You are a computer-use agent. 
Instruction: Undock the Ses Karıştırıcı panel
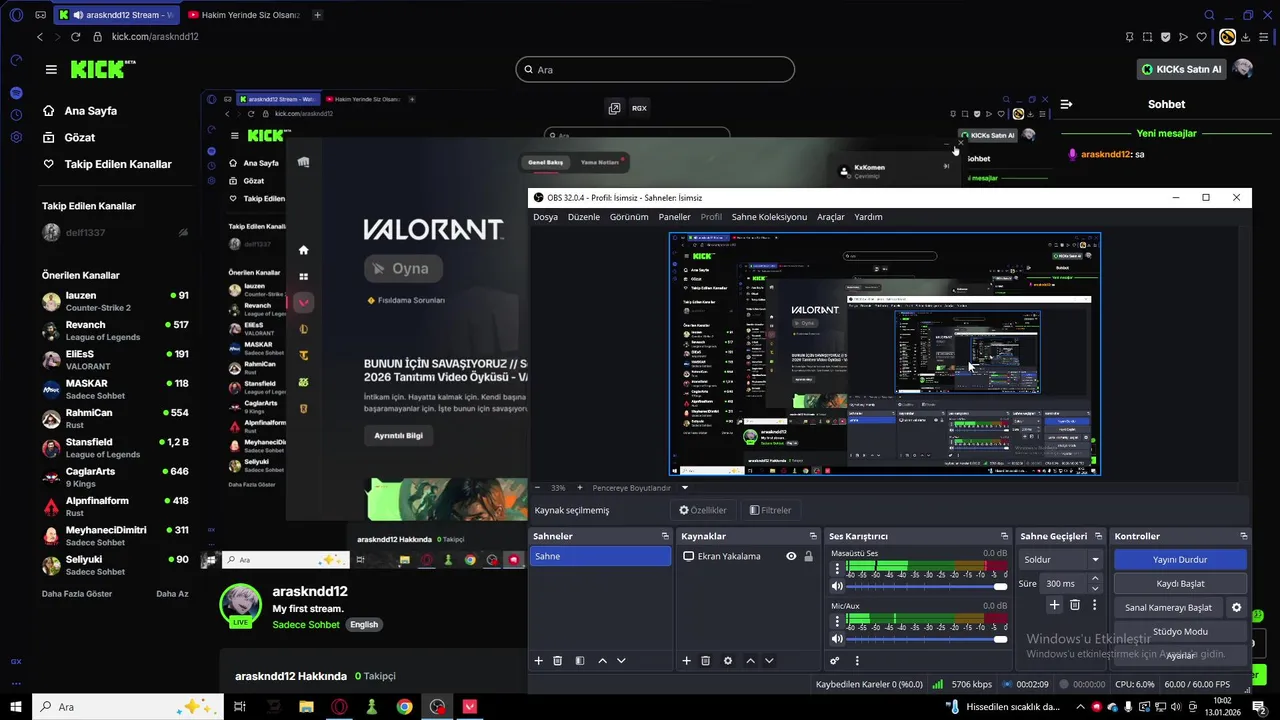[x=1004, y=537]
